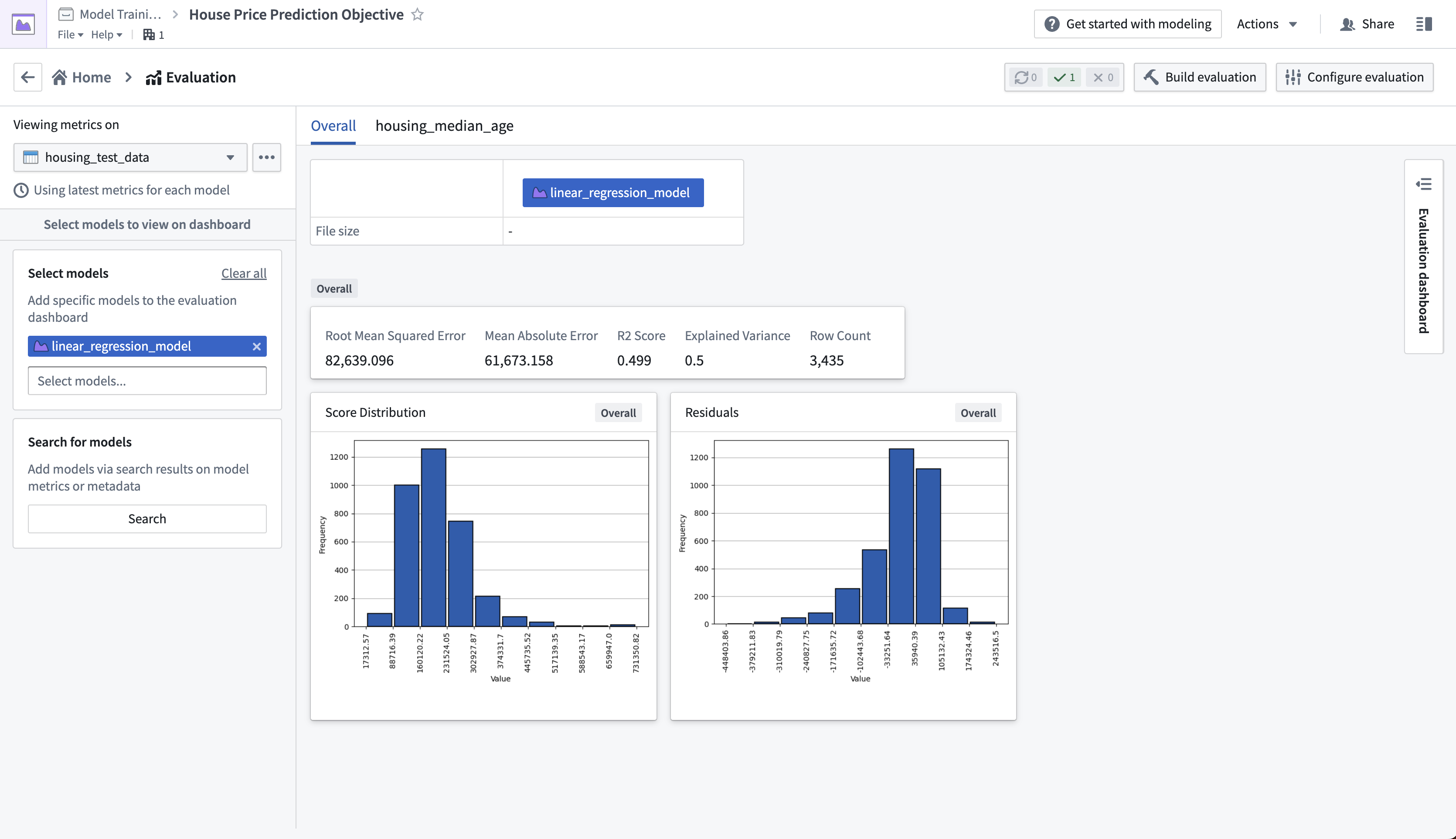Screen dimensions: 1456x839
Task: Remove linear_regression_model from selected models
Action: [x=257, y=346]
